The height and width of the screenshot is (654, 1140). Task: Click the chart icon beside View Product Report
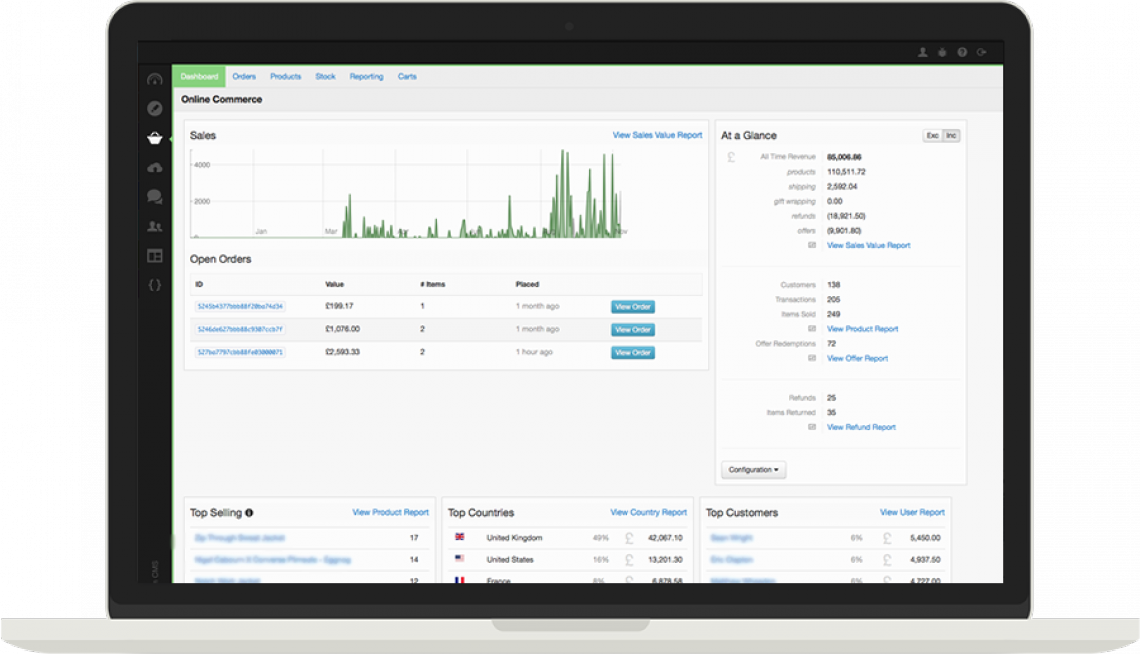tap(812, 328)
